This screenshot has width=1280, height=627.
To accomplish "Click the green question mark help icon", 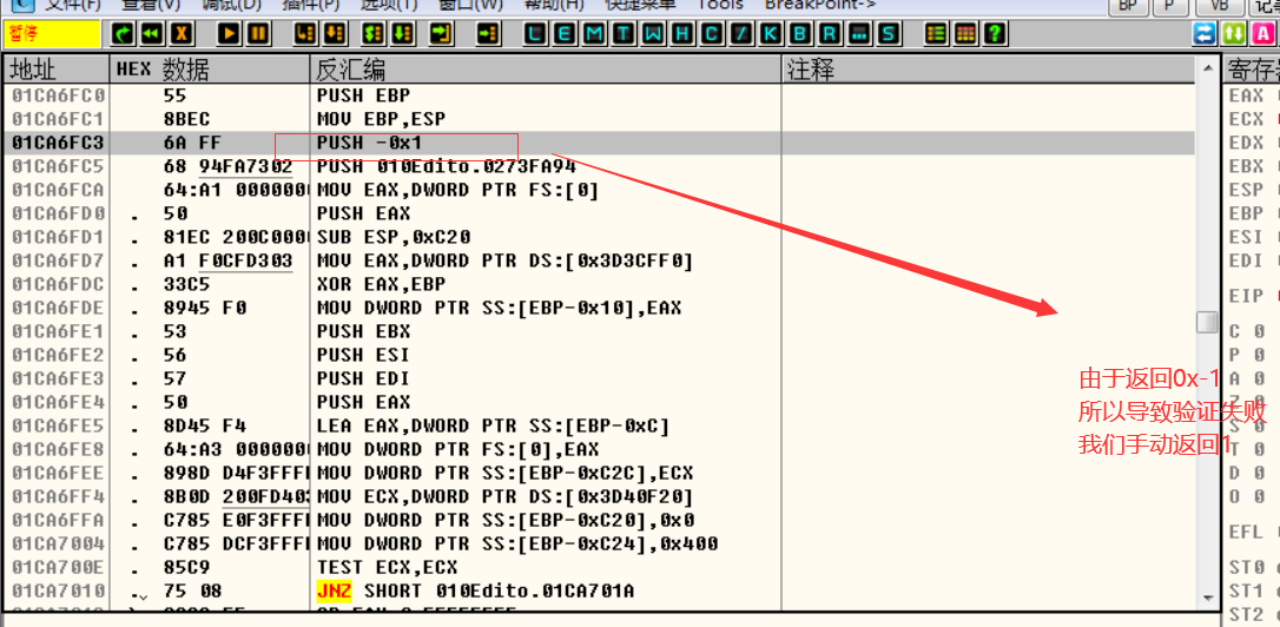I will [x=994, y=34].
